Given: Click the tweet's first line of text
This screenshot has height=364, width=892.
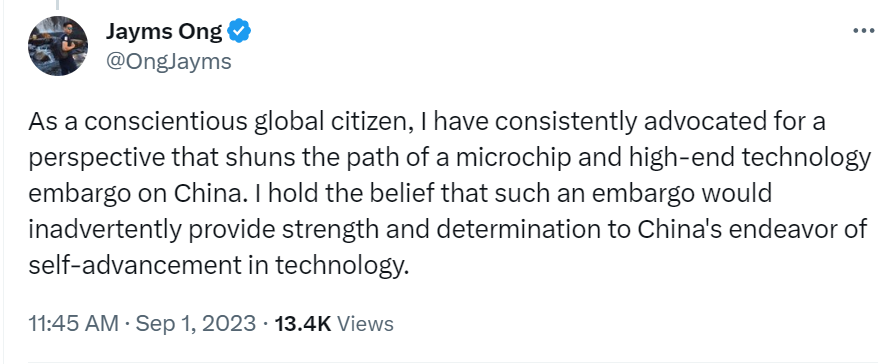Looking at the screenshot, I should pyautogui.click(x=427, y=122).
